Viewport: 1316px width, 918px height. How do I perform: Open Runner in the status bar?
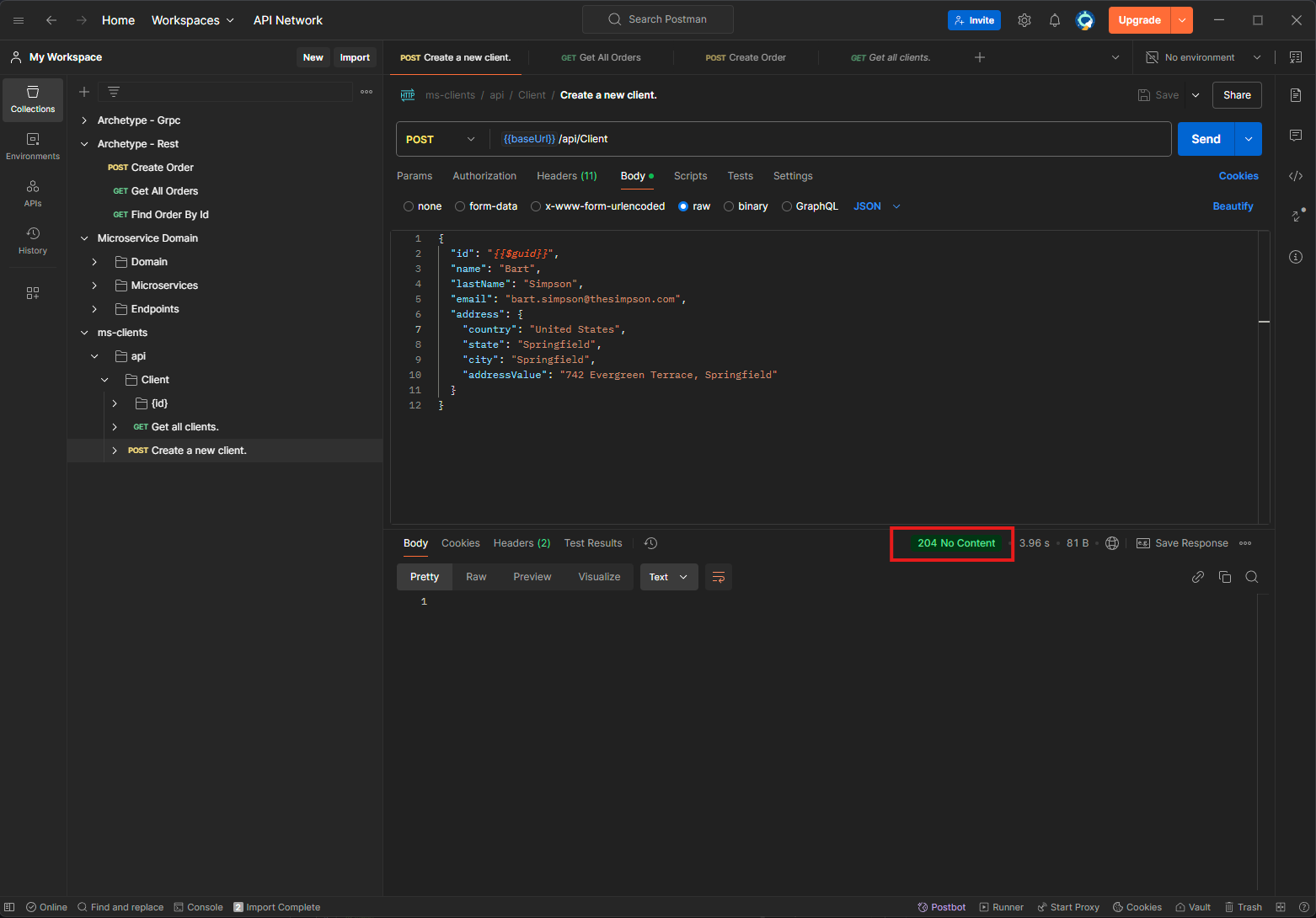coord(1001,907)
